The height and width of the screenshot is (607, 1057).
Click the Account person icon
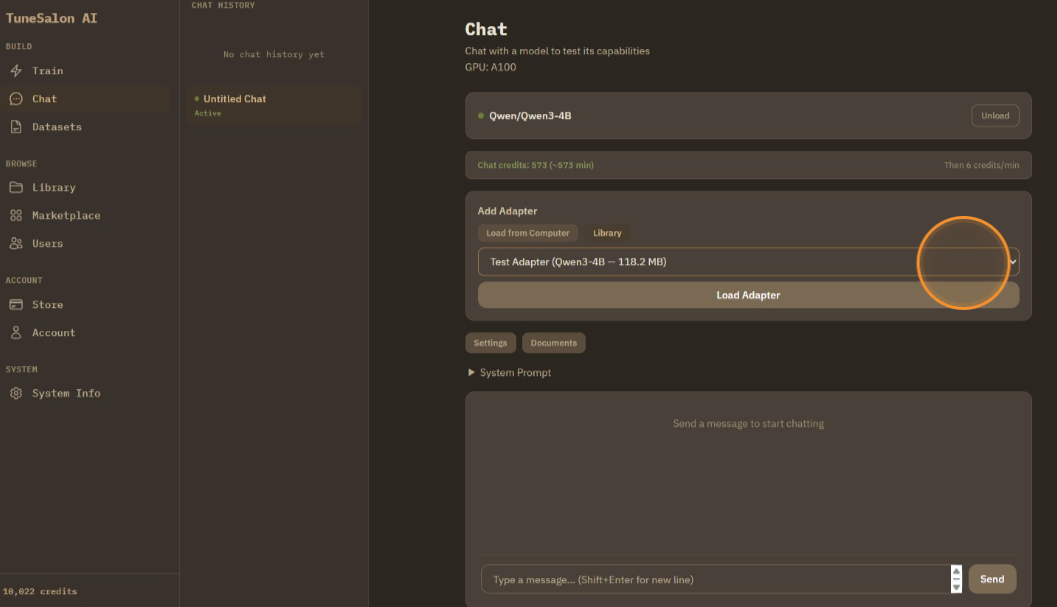16,333
